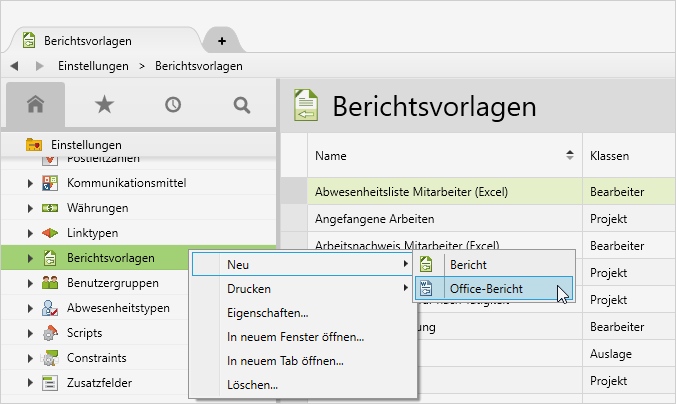
Task: Expand the Benutzergruppen tree node
Action: pyautogui.click(x=30, y=283)
